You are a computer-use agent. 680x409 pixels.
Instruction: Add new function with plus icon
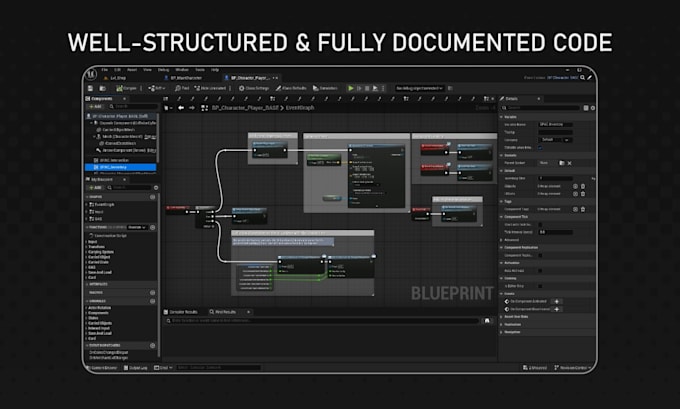pyautogui.click(x=153, y=227)
